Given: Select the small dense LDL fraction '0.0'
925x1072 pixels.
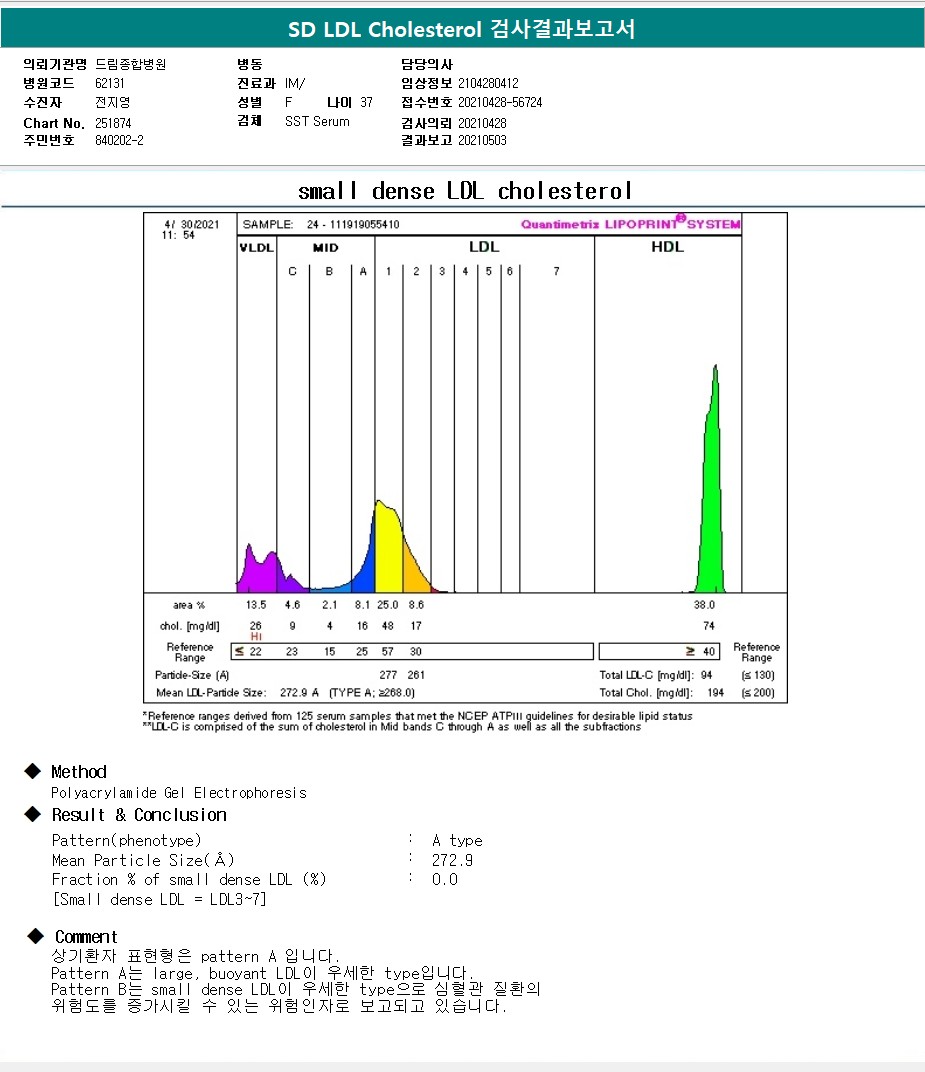Looking at the screenshot, I should point(444,879).
